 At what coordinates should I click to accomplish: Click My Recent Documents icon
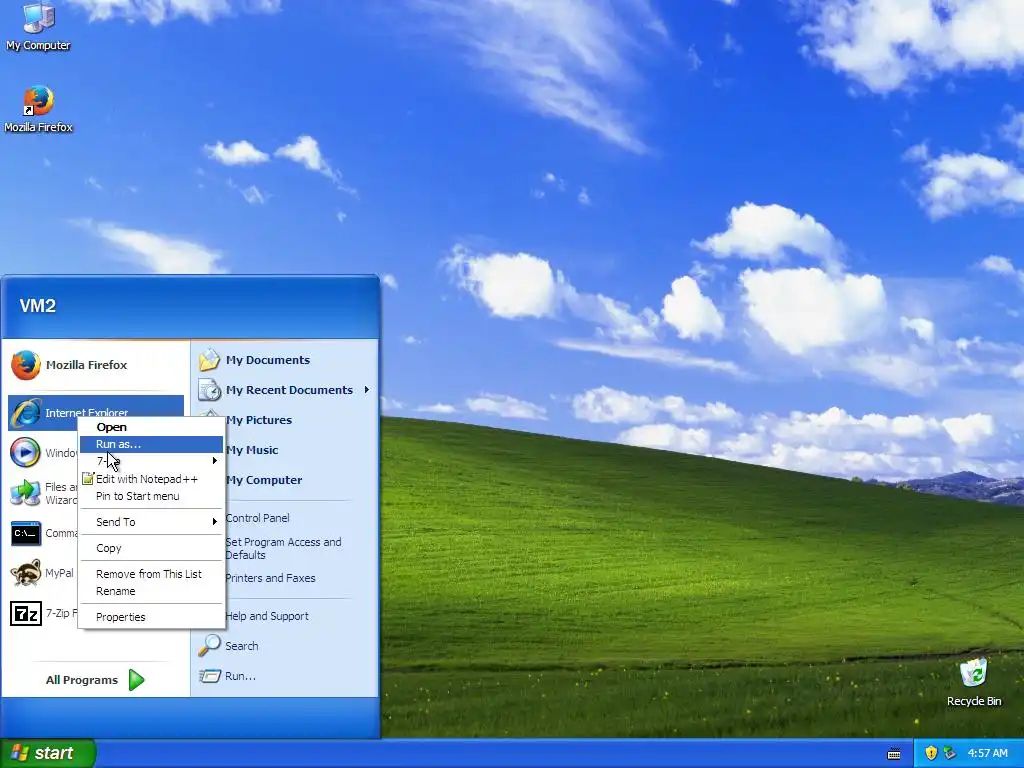coord(209,390)
